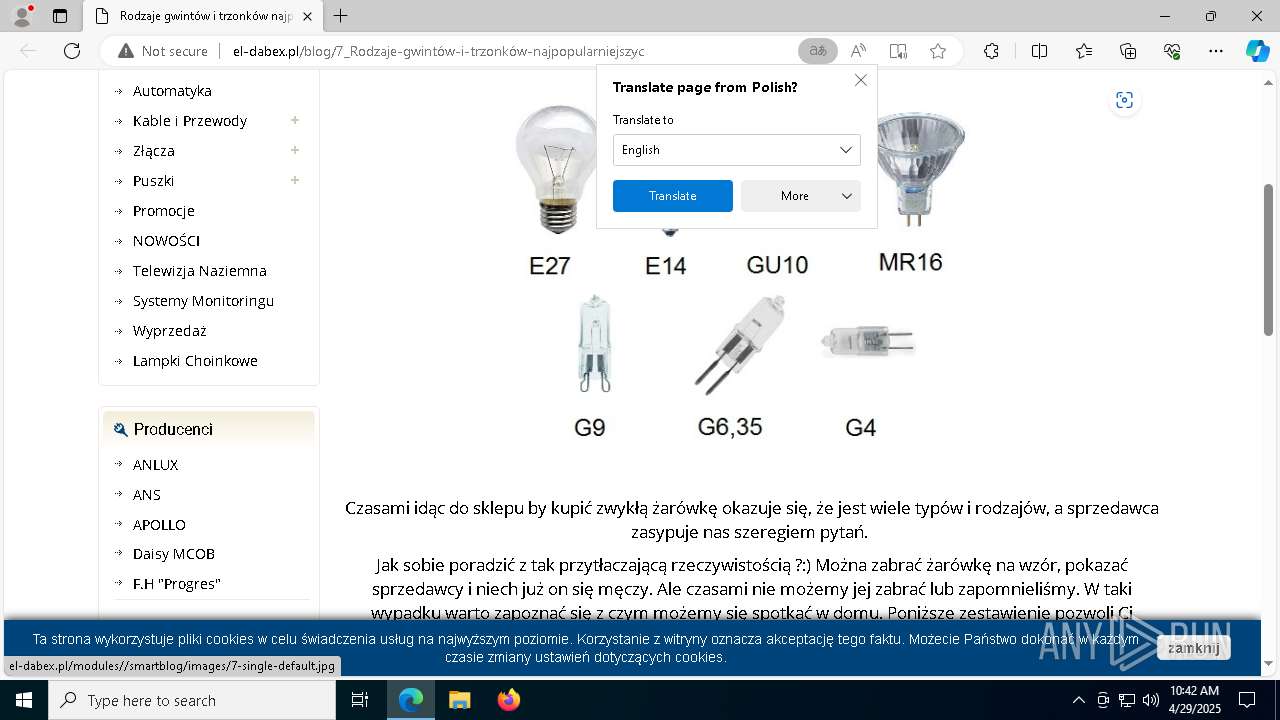
Task: Click the G6,35 bulb image
Action: [739, 345]
